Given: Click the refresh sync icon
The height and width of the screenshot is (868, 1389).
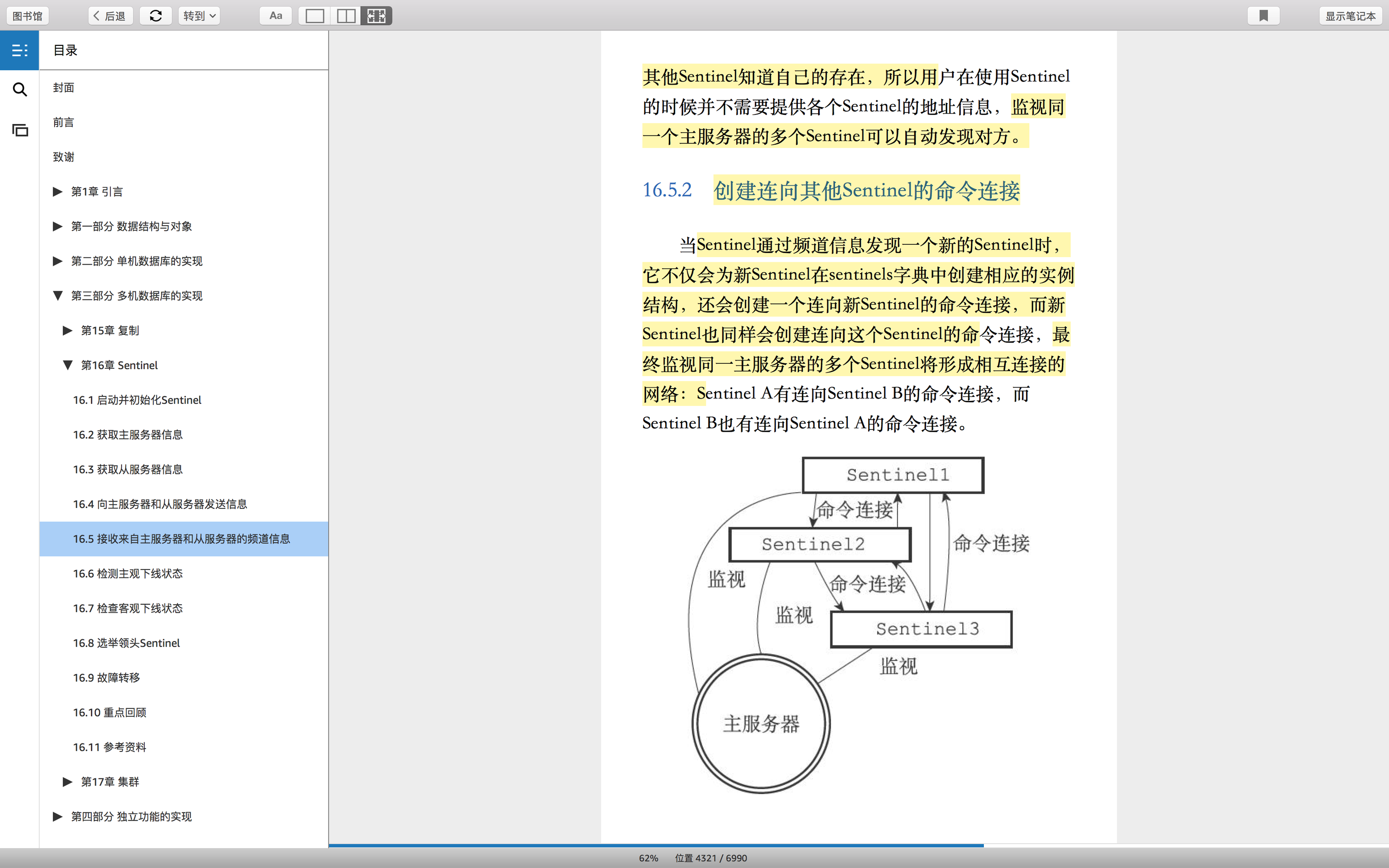Looking at the screenshot, I should pos(156,16).
